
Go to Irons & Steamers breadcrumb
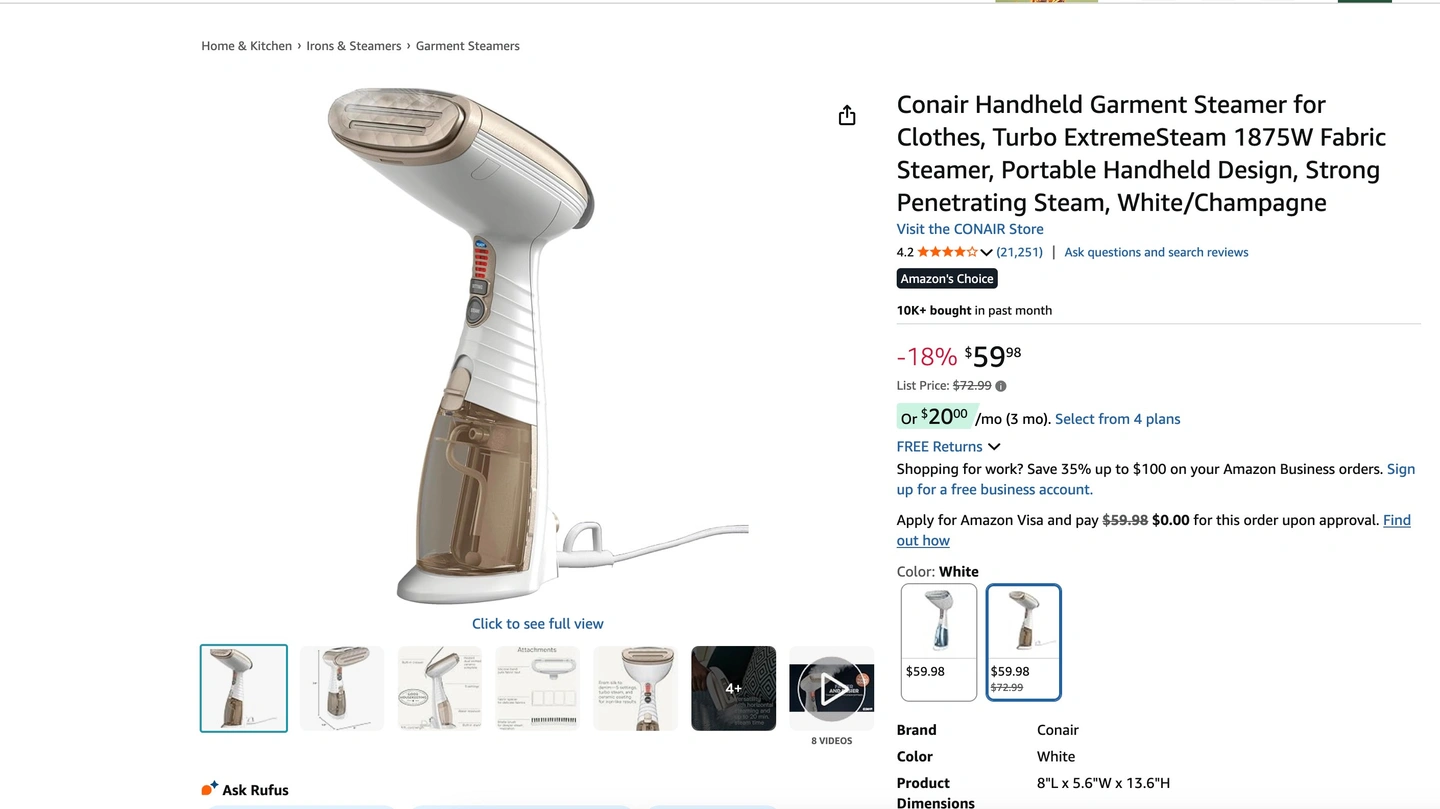click(354, 46)
